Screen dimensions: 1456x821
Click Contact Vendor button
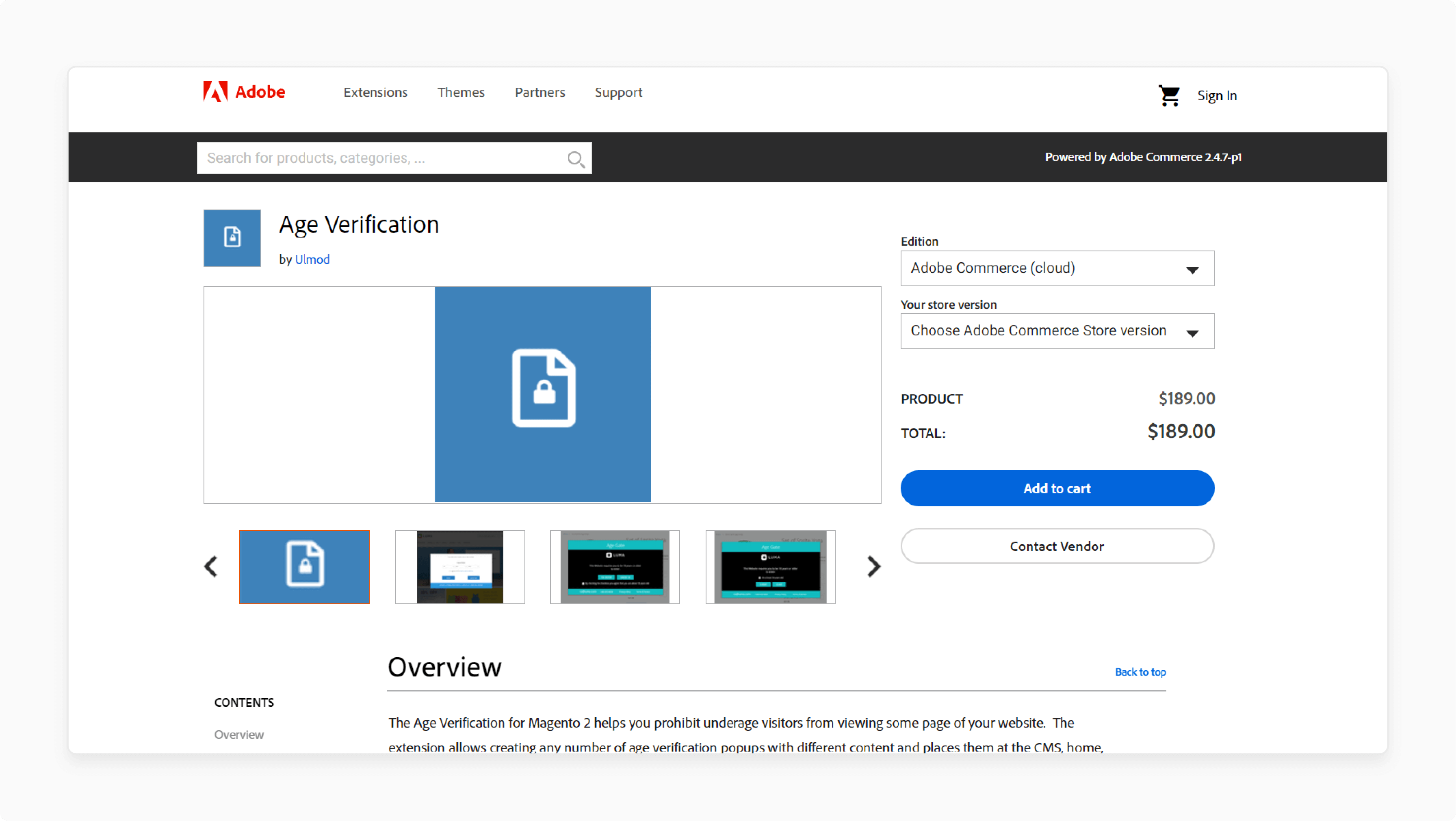click(1057, 546)
